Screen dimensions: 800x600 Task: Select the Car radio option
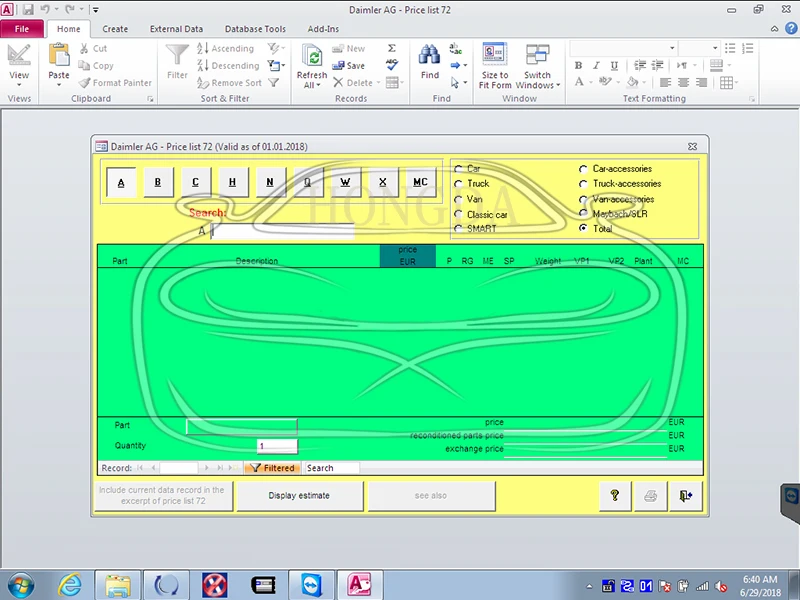coord(458,169)
